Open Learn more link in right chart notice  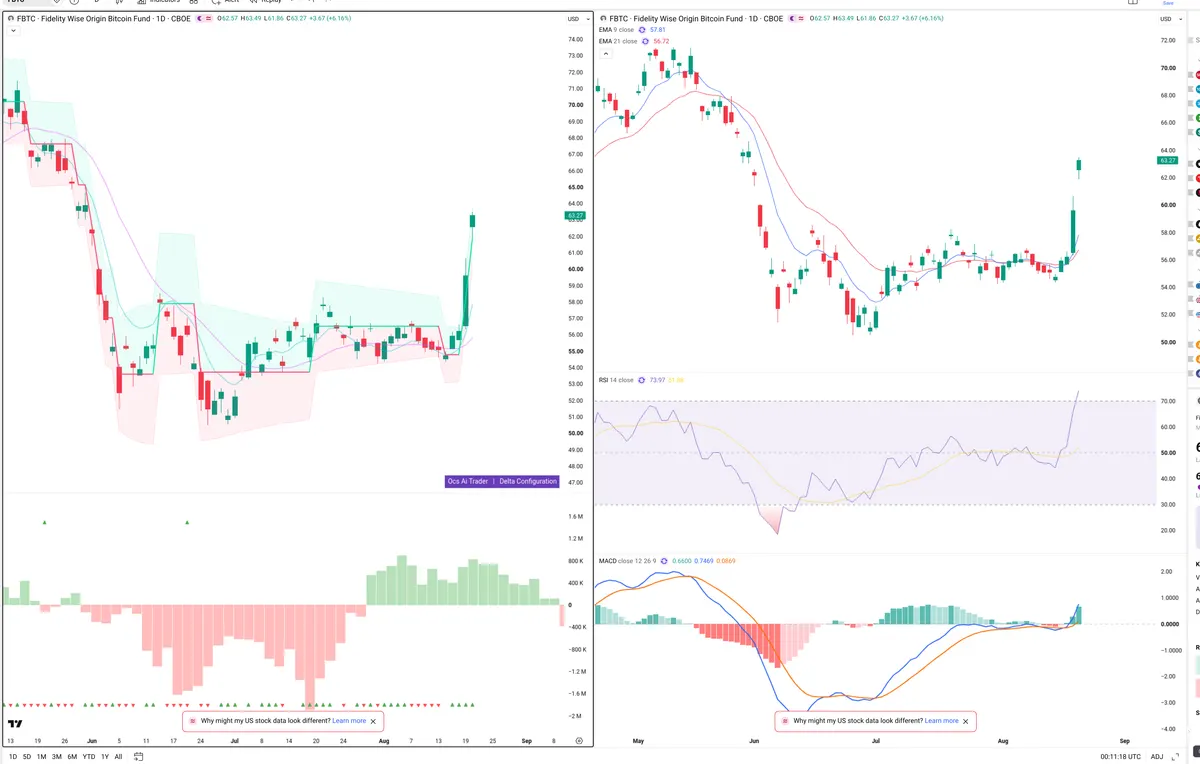click(x=941, y=720)
